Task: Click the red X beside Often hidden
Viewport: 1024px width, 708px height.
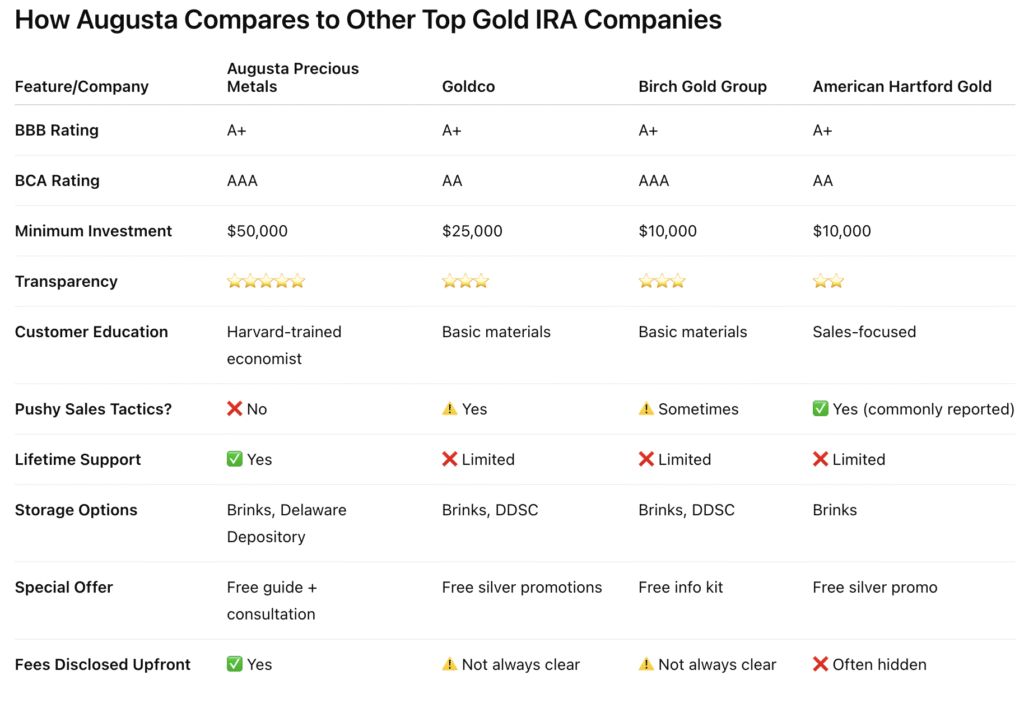Action: [x=821, y=664]
